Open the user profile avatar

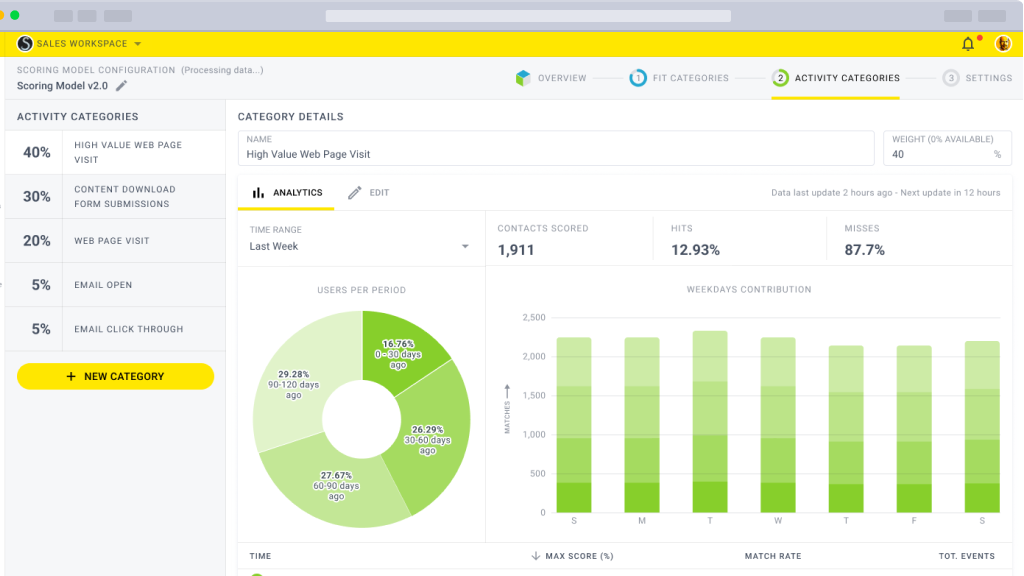(x=1002, y=44)
